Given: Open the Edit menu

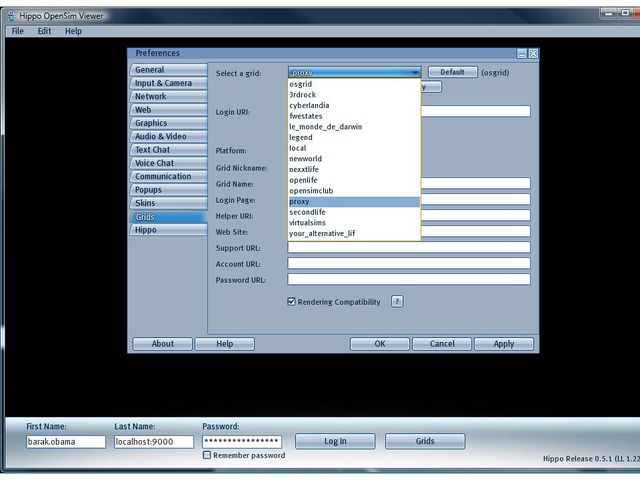Looking at the screenshot, I should [44, 31].
